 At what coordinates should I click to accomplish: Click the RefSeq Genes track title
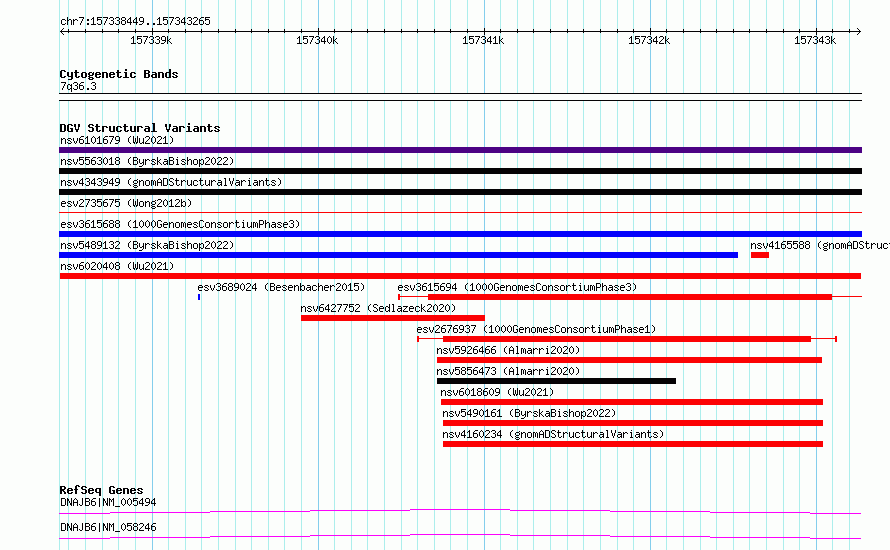tap(101, 490)
